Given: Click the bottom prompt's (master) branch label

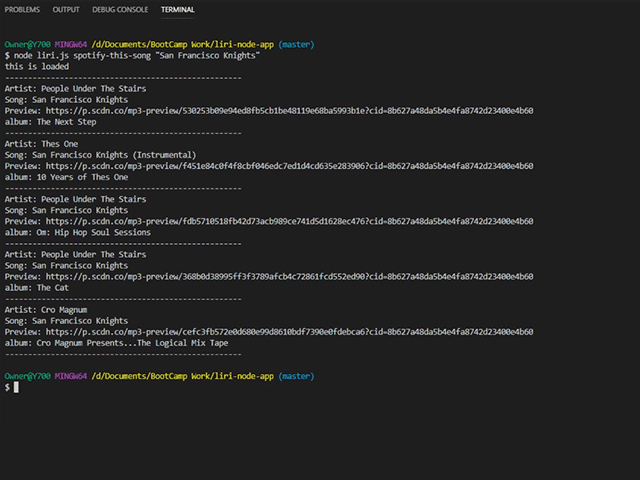Looking at the screenshot, I should pos(296,375).
